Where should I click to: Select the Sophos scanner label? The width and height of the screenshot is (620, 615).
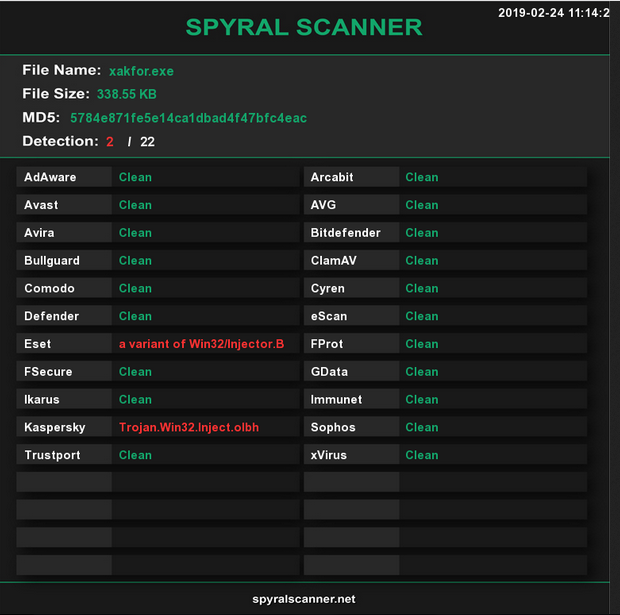pos(333,427)
